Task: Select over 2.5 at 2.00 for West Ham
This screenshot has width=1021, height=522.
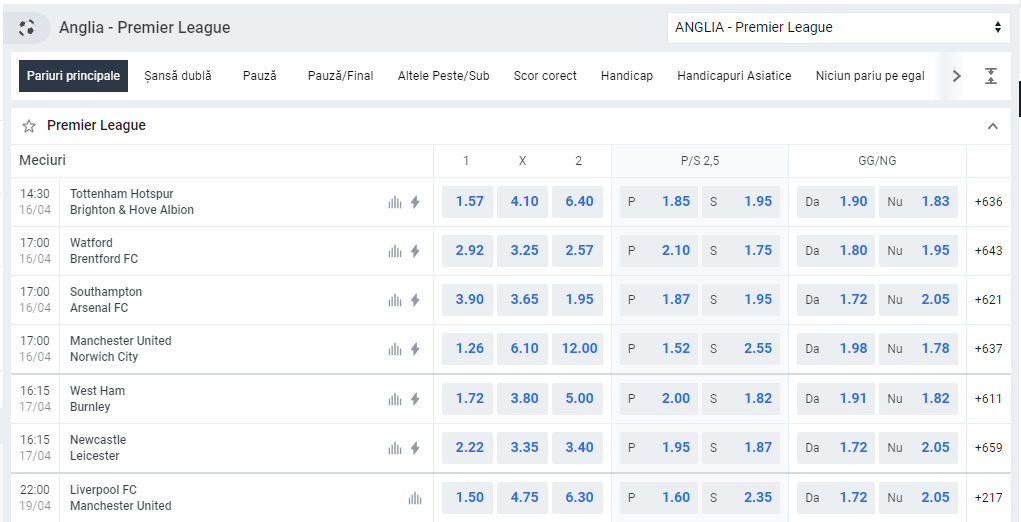Action: [x=658, y=399]
